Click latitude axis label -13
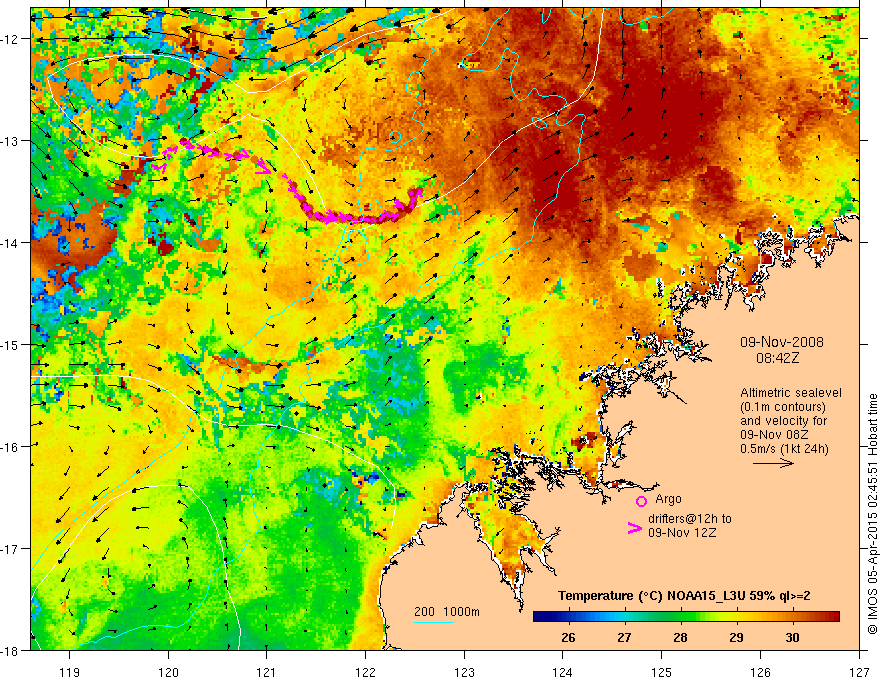This screenshot has height=680, width=880. click(11, 141)
